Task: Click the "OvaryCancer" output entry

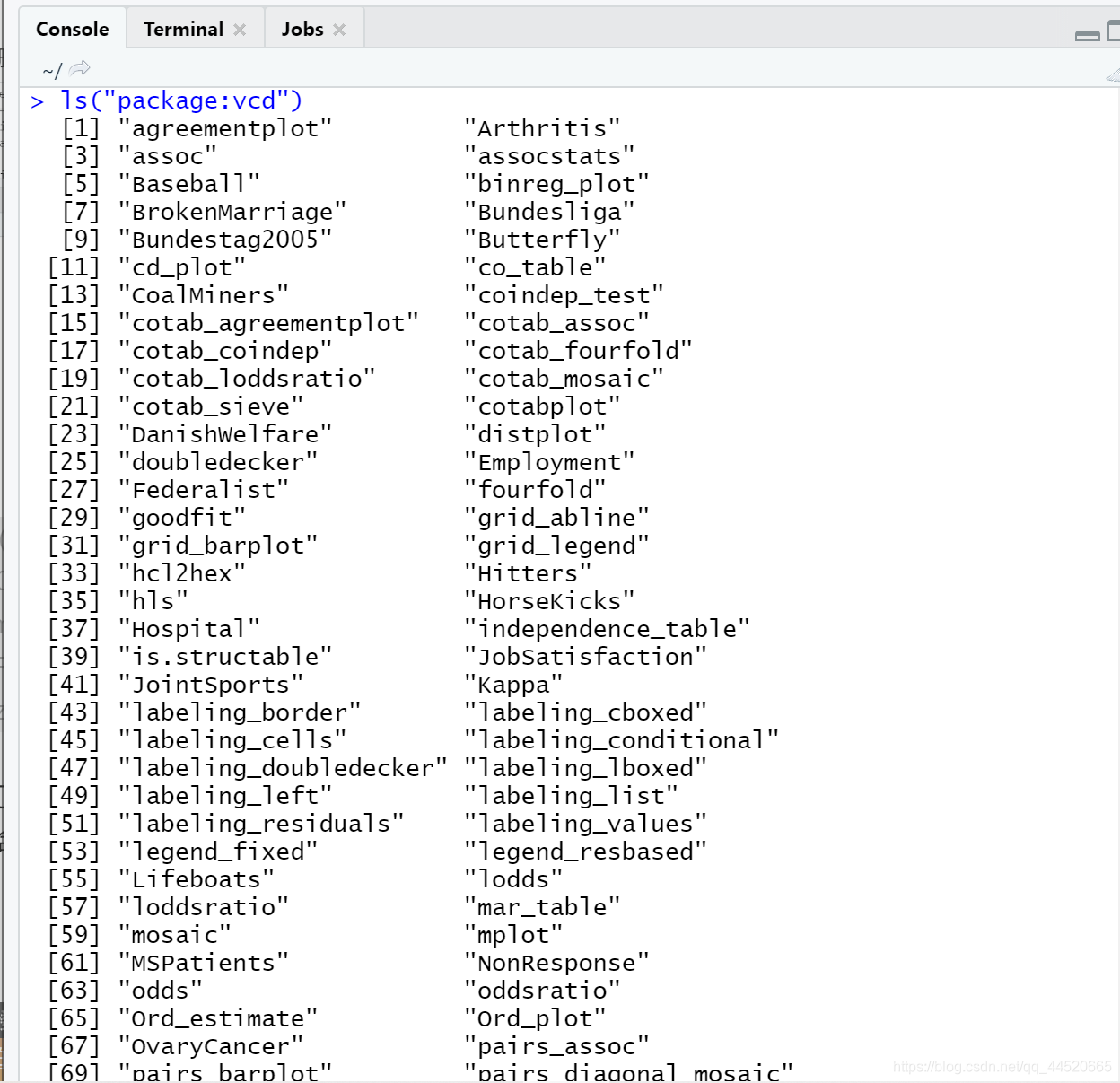Action: pos(211,1046)
